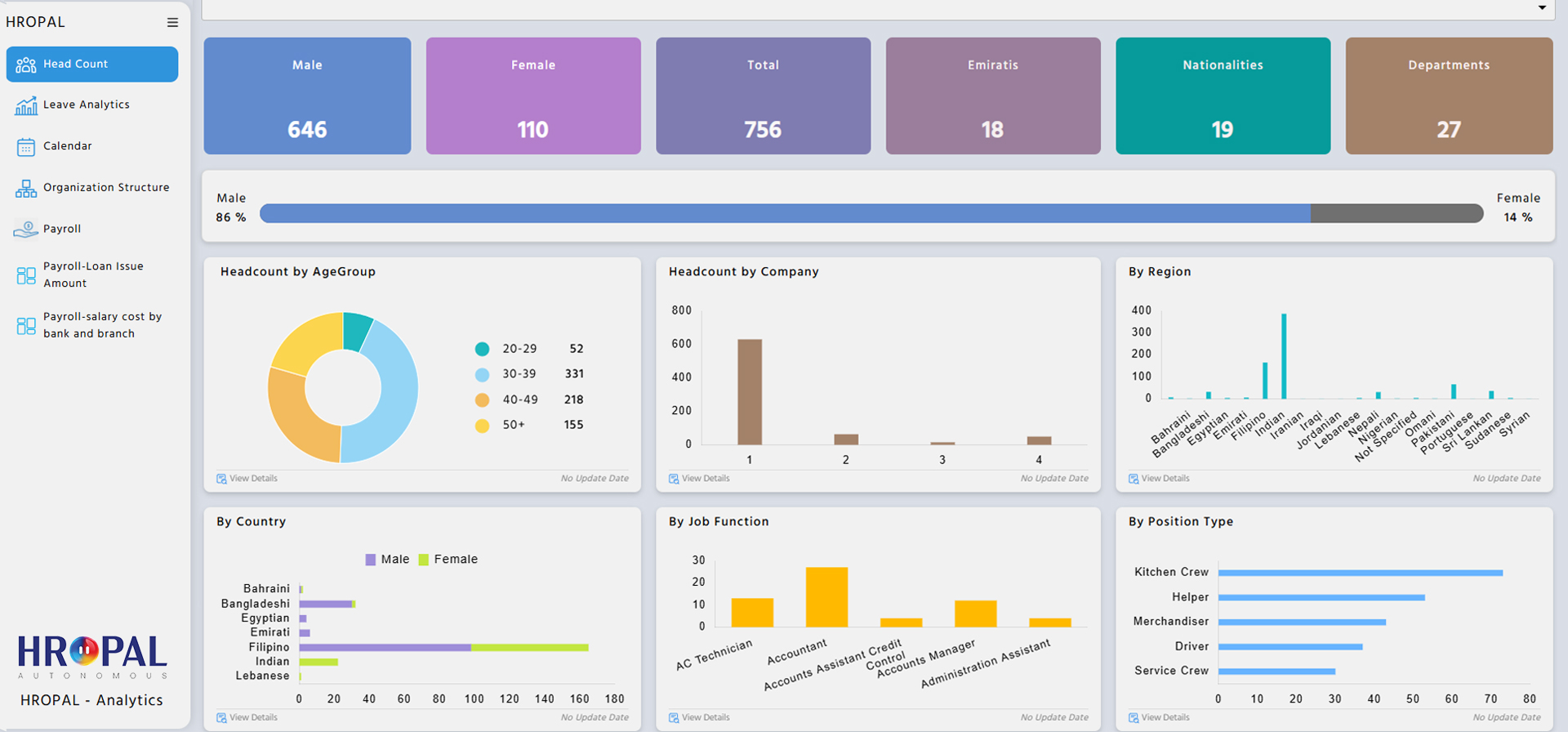1568x732 pixels.
Task: Click company 1 bar in Headcount by Company
Action: click(x=750, y=392)
